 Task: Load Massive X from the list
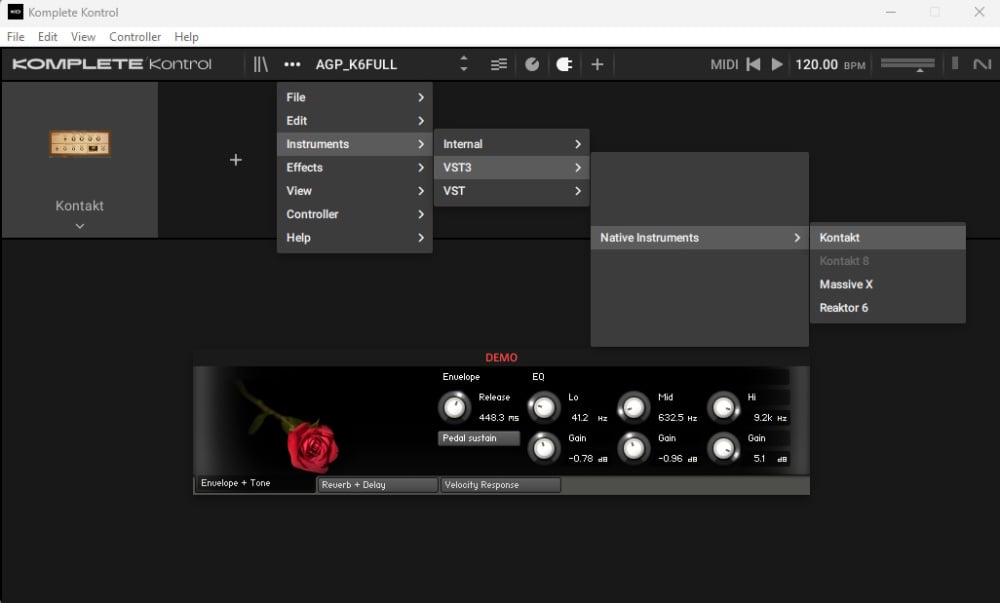[888, 284]
